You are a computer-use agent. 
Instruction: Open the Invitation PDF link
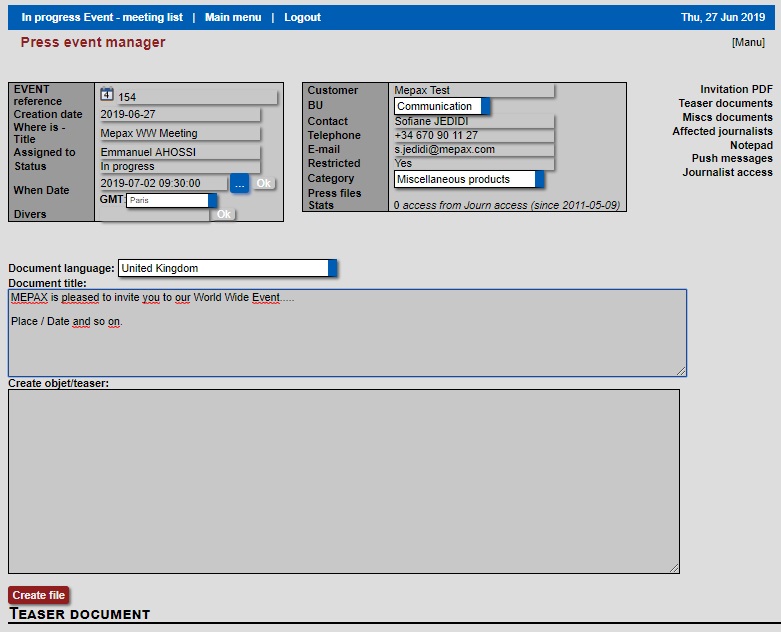[x=736, y=90]
